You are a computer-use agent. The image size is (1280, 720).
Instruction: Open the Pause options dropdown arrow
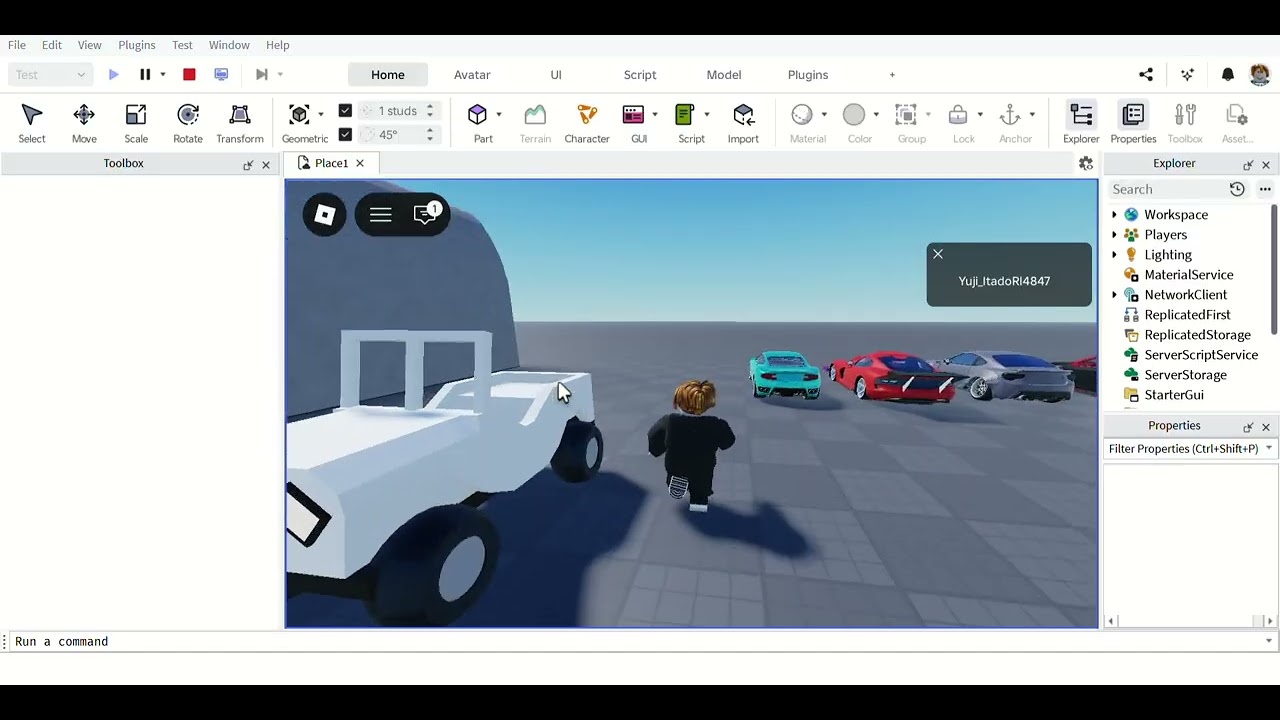coord(163,75)
